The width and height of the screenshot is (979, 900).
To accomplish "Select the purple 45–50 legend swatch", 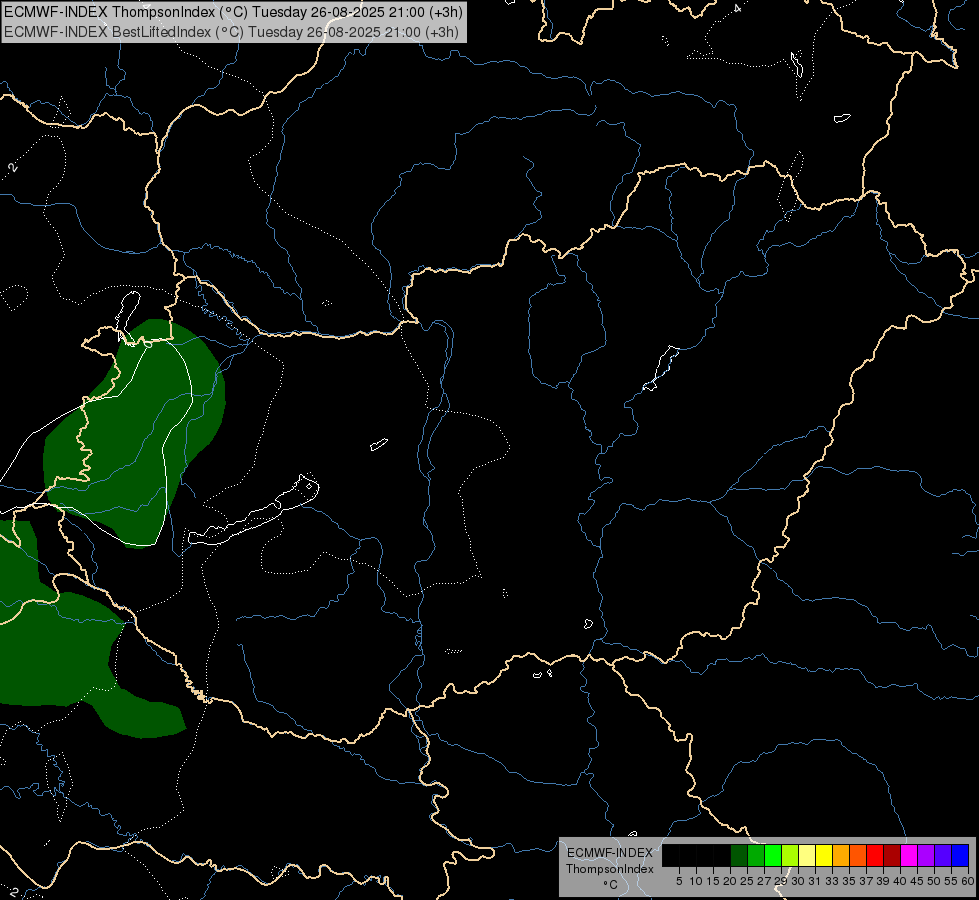I will pyautogui.click(x=926, y=855).
